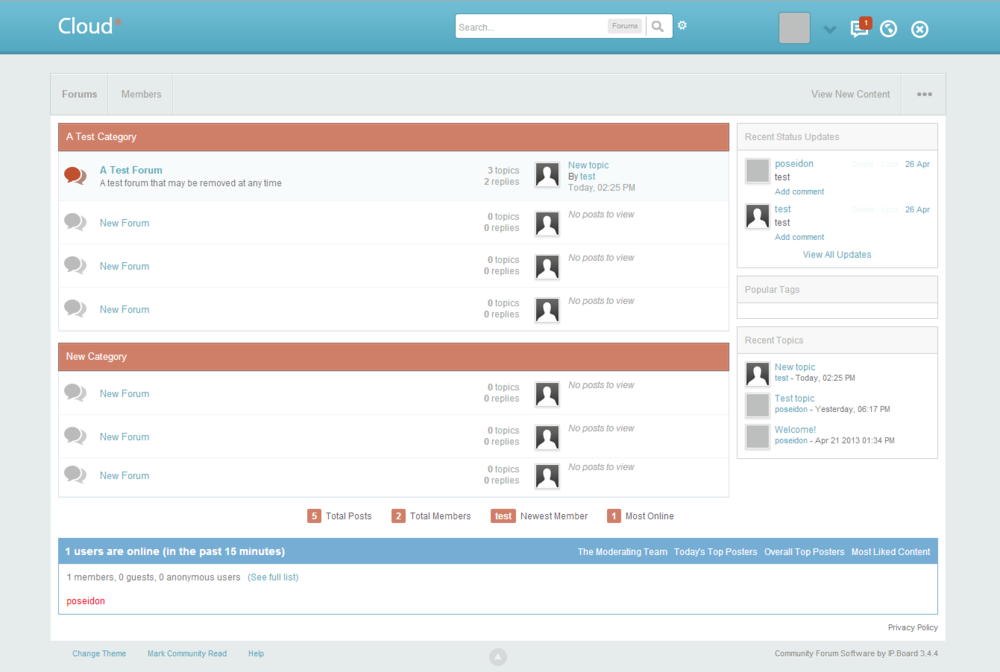Open the messages notification icon

pos(859,28)
